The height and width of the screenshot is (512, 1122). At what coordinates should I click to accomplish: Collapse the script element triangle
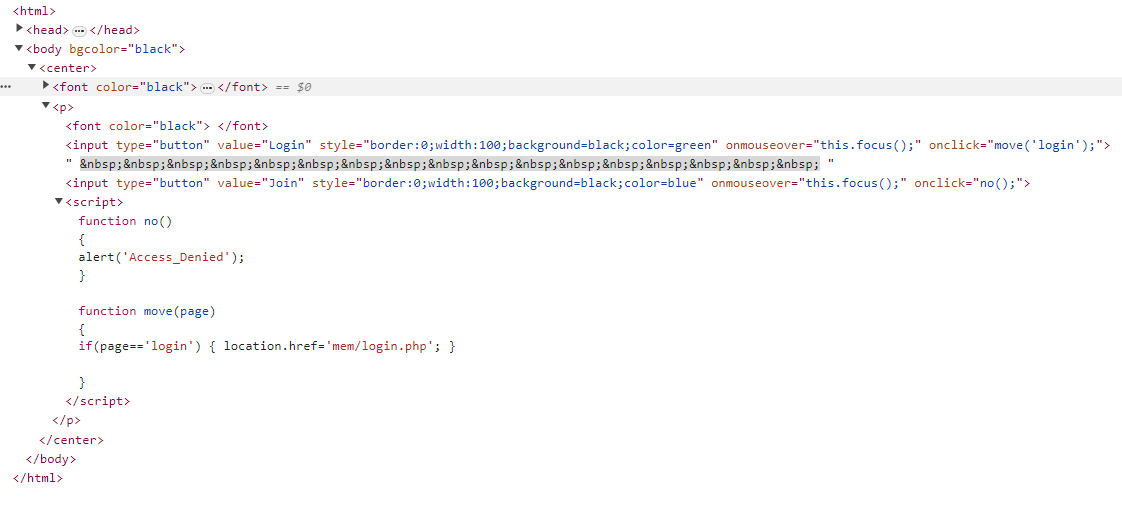[59, 202]
